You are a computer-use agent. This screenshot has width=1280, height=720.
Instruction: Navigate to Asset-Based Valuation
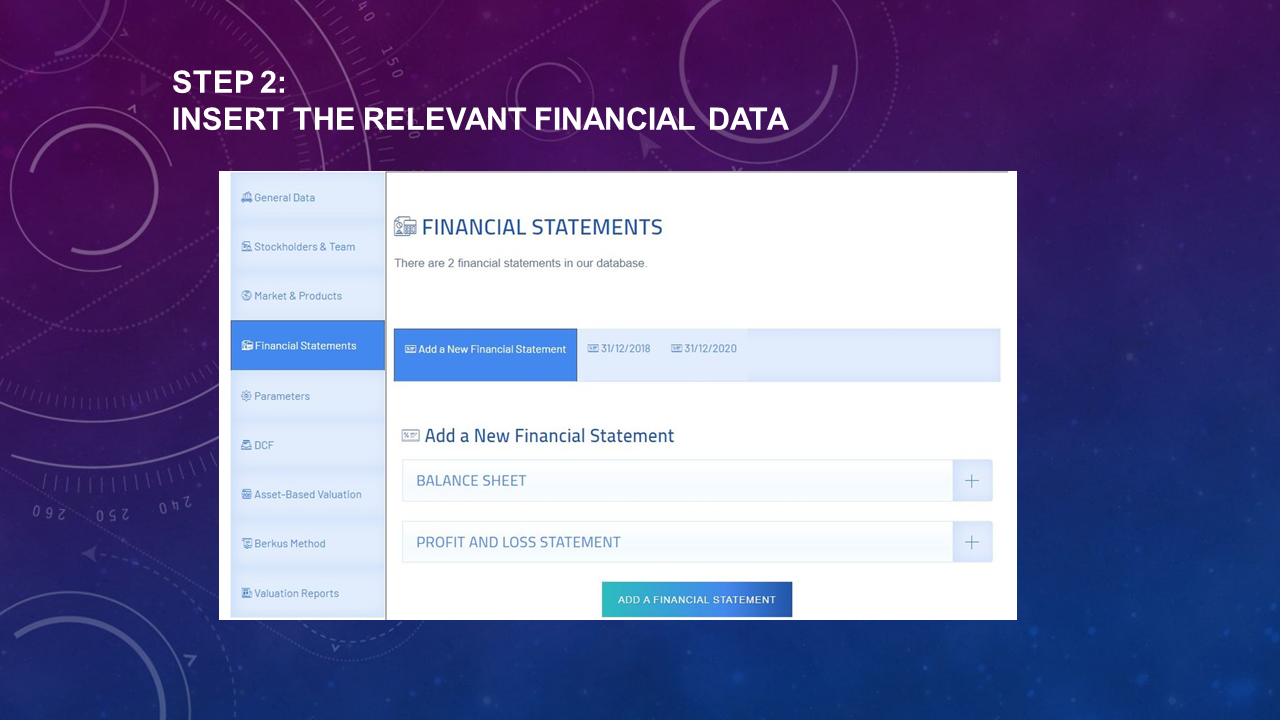point(307,494)
